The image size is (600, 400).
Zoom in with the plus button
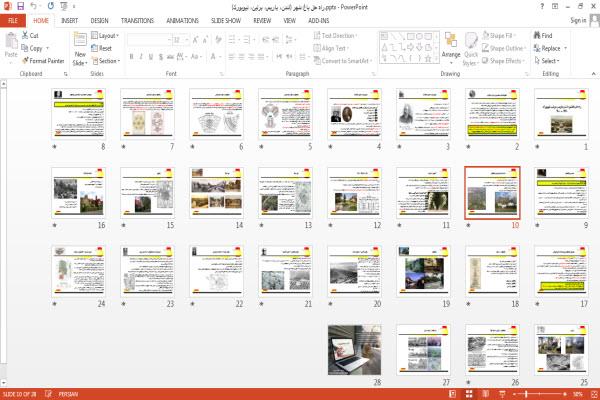[564, 394]
